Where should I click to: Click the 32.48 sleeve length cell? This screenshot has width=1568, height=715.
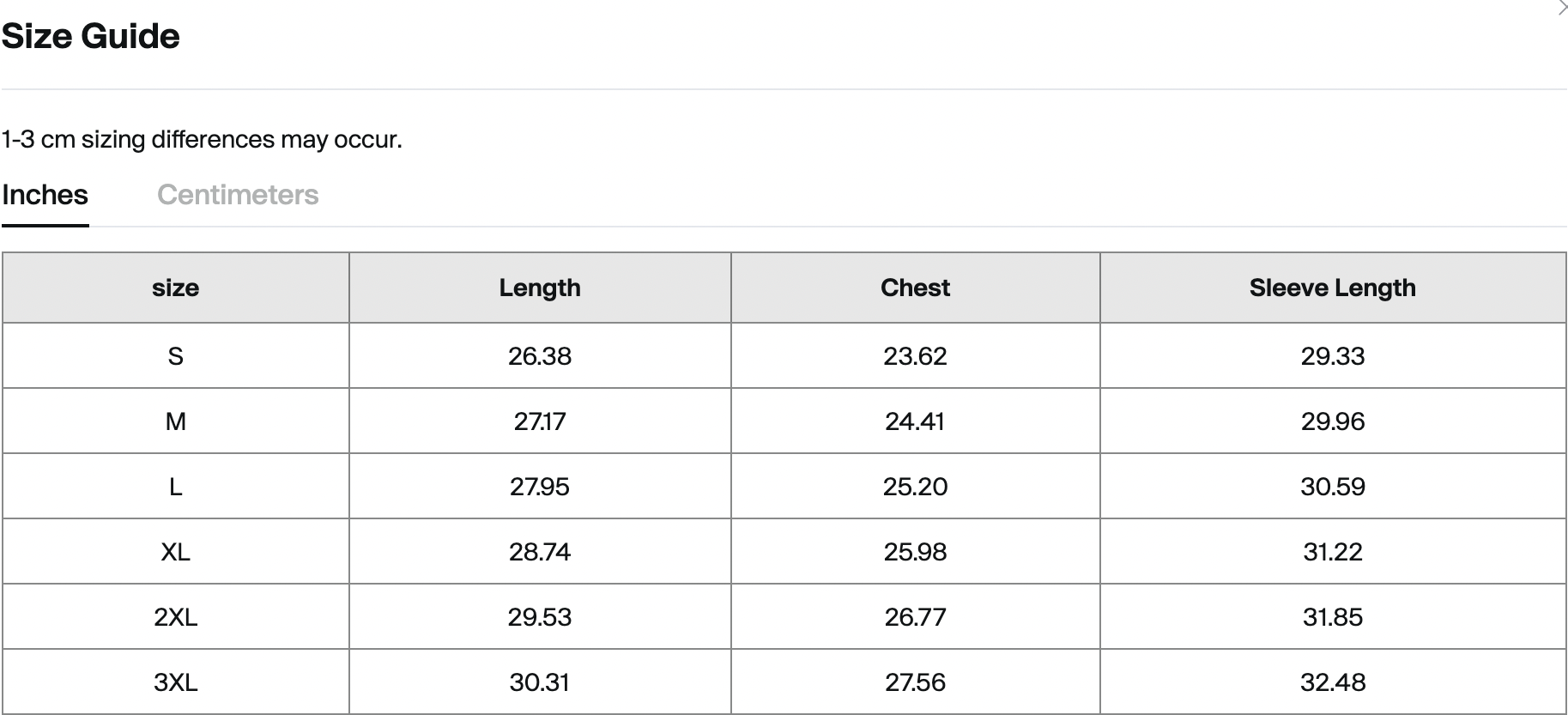coord(1332,682)
